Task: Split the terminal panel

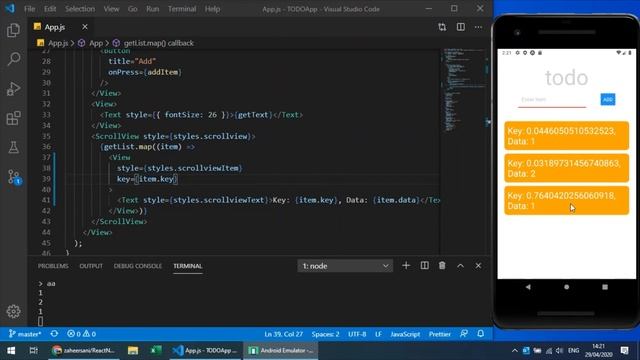Action: [x=424, y=266]
